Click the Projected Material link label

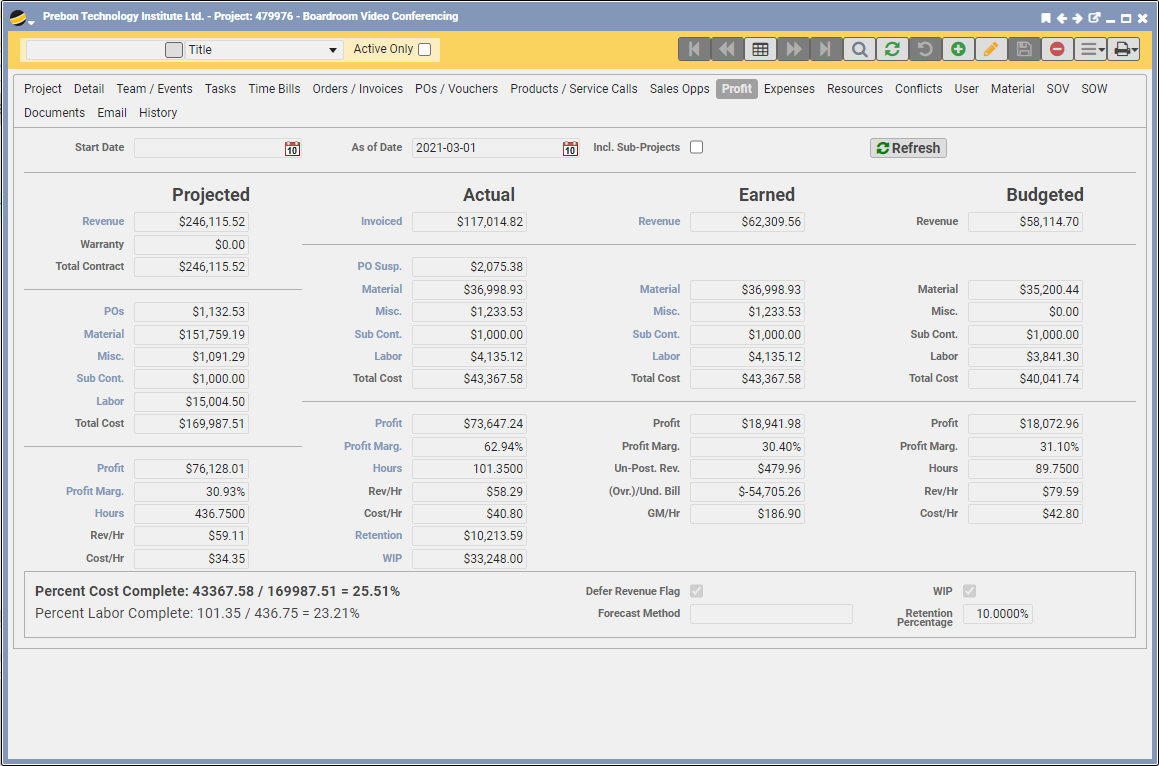point(104,334)
